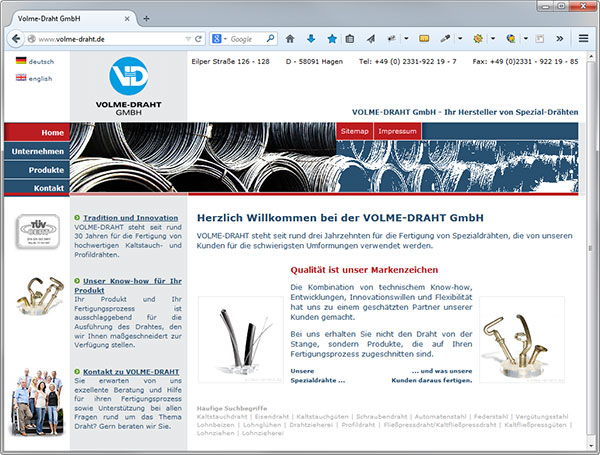Click green bullet beside Tradition und Innovation
The image size is (600, 455).
click(77, 218)
